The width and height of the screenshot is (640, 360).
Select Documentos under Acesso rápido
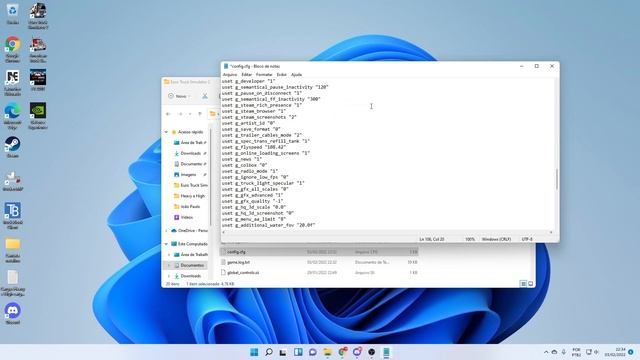pyautogui.click(x=190, y=164)
